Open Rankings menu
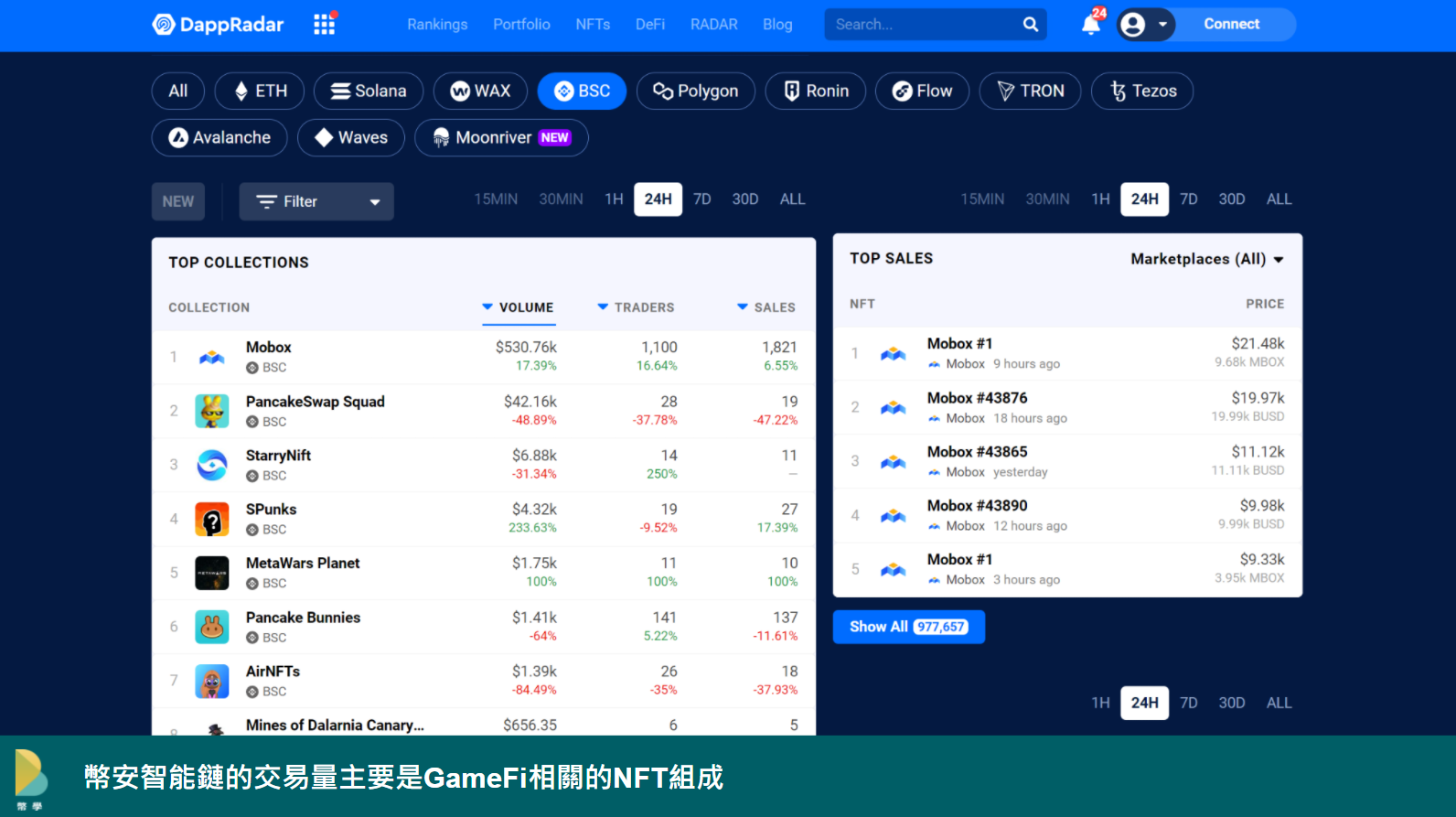 pos(437,25)
